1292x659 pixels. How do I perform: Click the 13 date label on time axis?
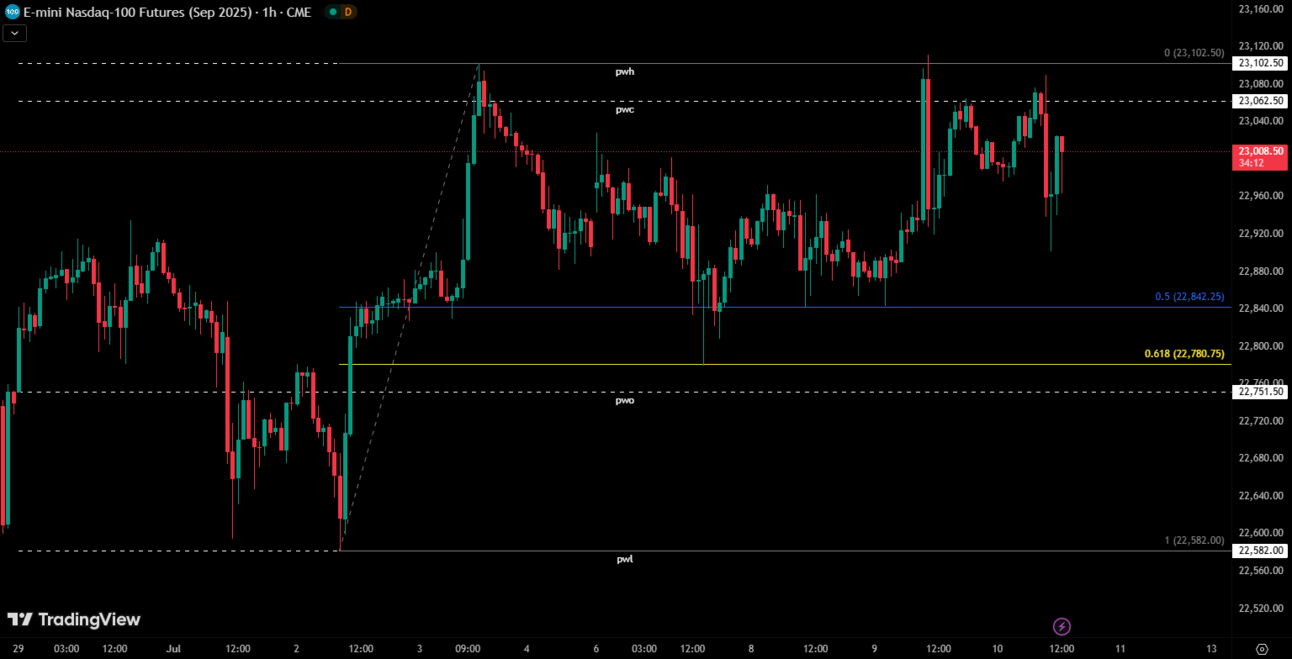[1212, 649]
